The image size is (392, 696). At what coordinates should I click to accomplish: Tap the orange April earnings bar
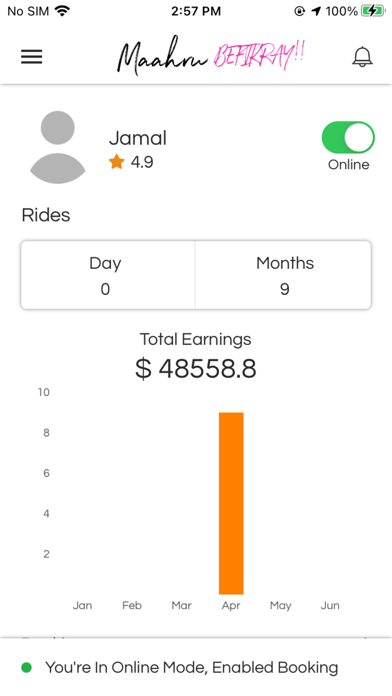pyautogui.click(x=231, y=503)
